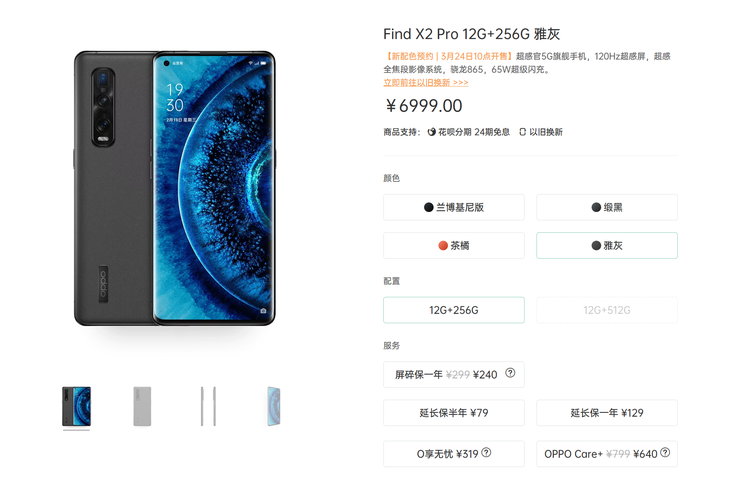Choose the 12G+512G configuration

(x=607, y=310)
